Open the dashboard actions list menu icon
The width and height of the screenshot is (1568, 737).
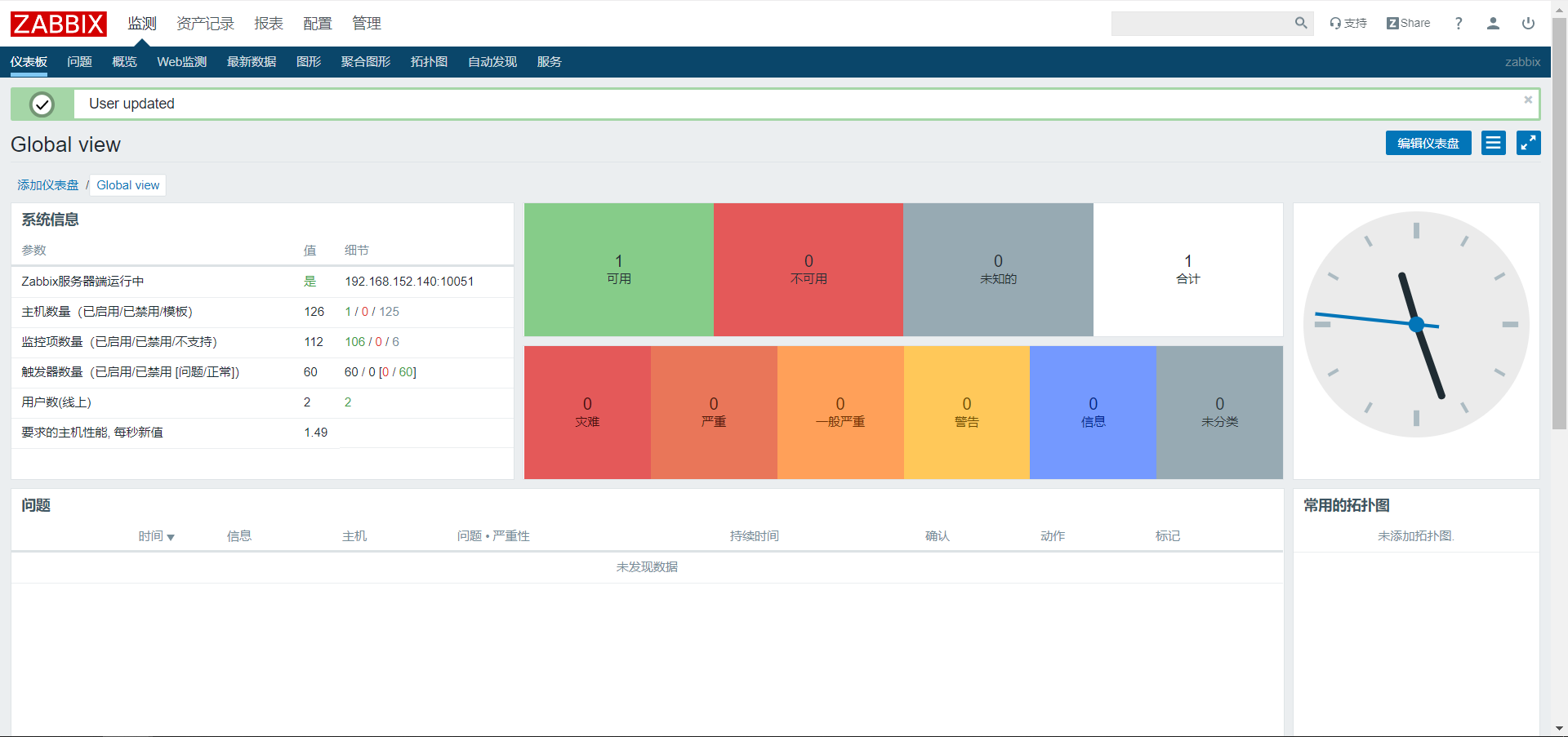(x=1494, y=143)
